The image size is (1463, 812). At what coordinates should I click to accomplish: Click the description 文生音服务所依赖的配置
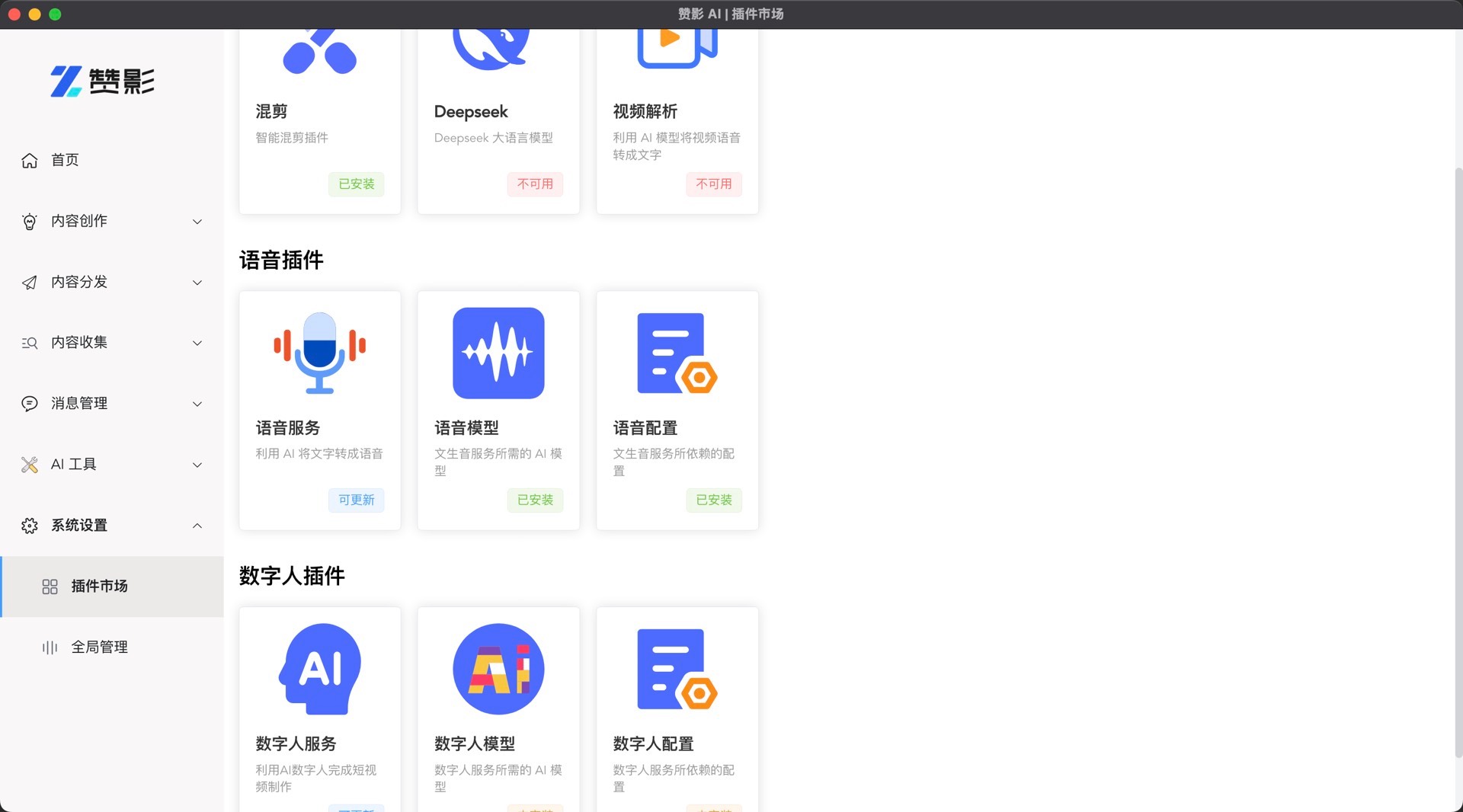pos(674,462)
